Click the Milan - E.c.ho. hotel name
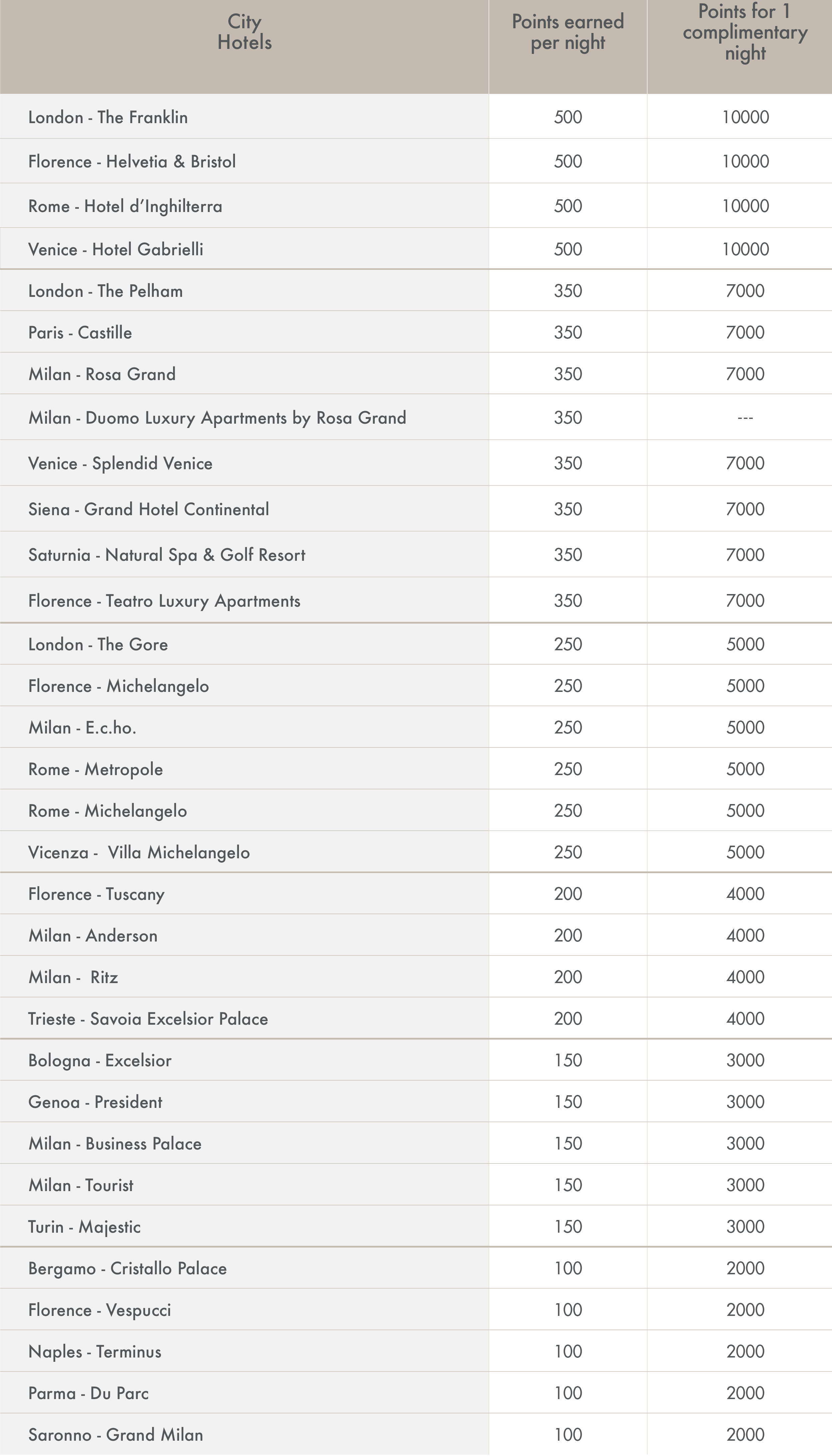832x1456 pixels. pyautogui.click(x=82, y=728)
